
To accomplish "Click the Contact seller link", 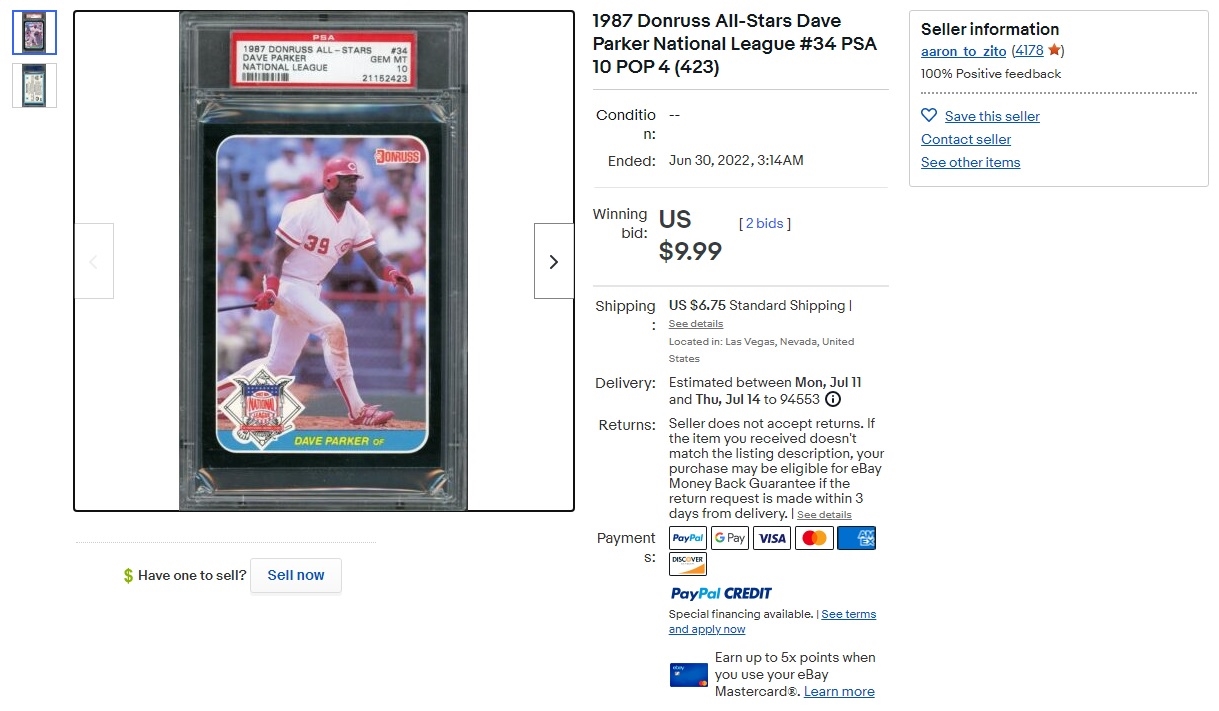I will [966, 139].
